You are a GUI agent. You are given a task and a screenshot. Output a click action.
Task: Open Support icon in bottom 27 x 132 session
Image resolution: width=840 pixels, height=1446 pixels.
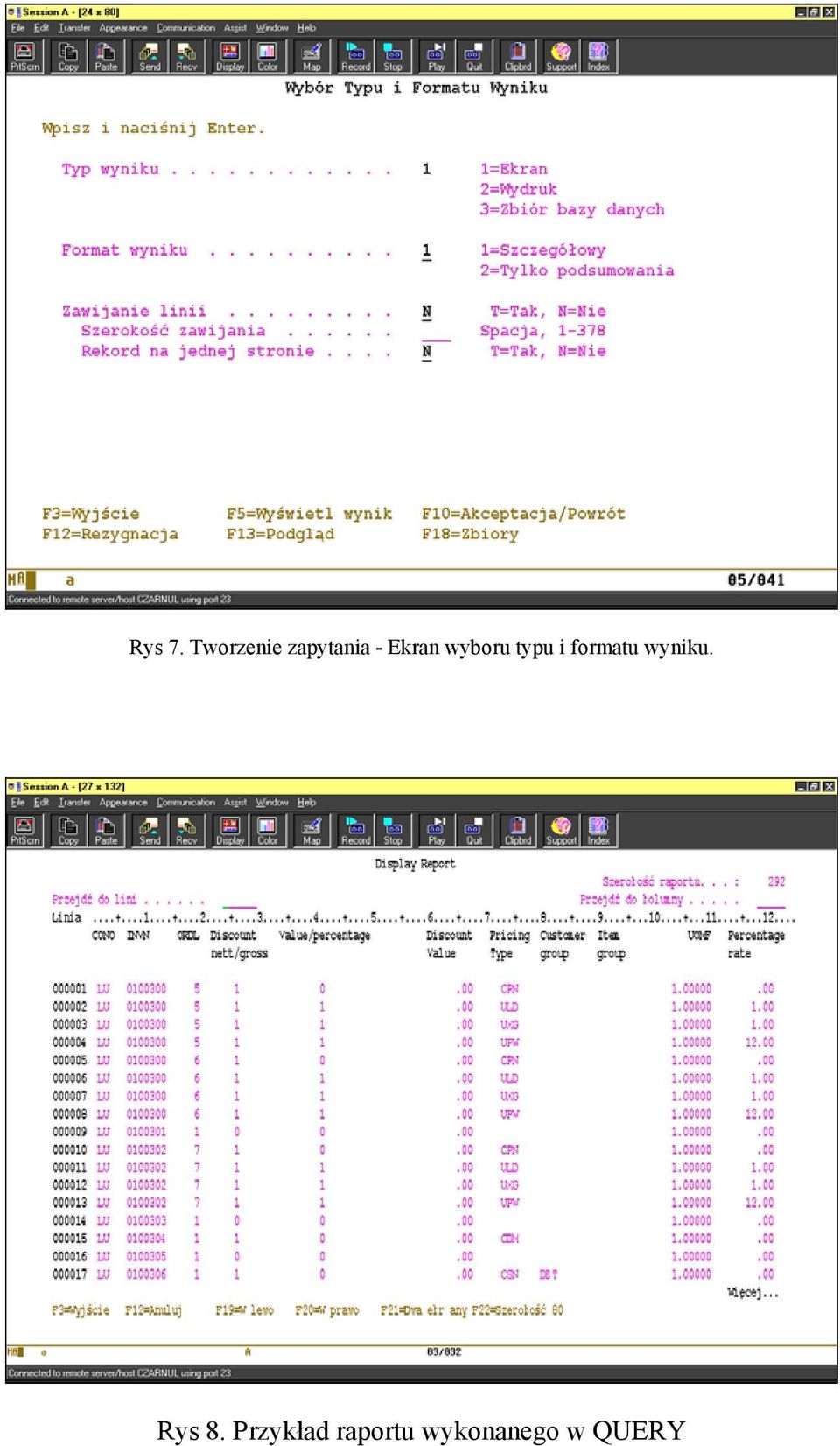click(561, 830)
